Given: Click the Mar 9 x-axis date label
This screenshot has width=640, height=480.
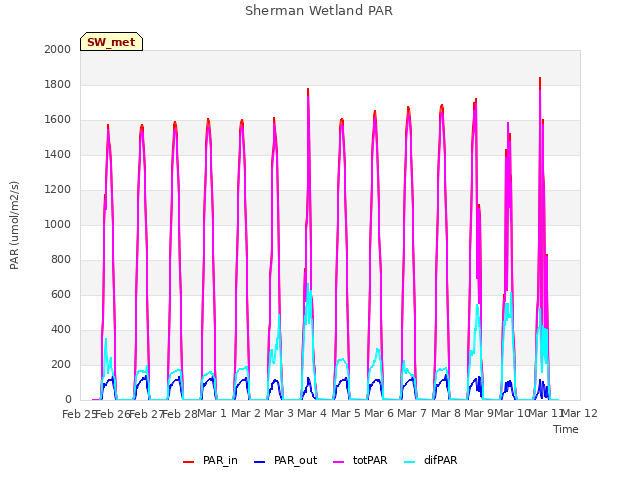Looking at the screenshot, I should point(479,413).
